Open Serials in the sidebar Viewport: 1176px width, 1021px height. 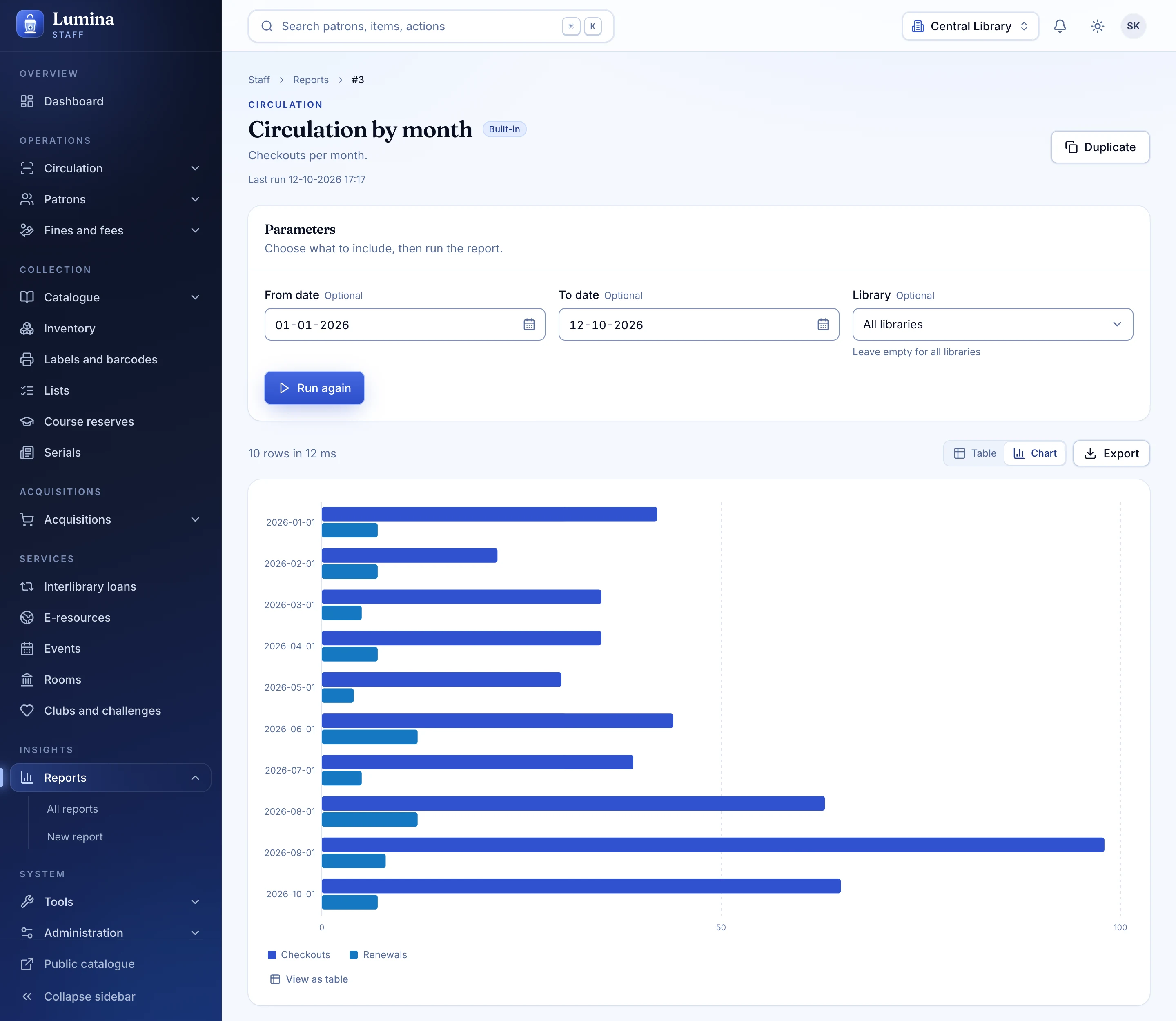111,453
